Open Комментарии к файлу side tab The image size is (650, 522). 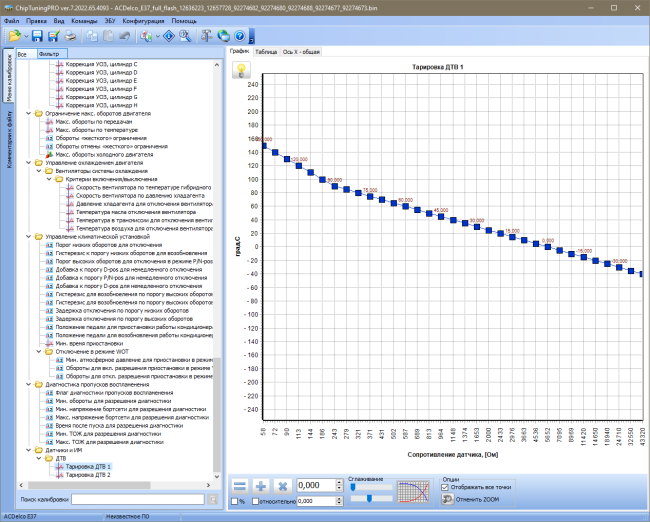click(x=9, y=139)
